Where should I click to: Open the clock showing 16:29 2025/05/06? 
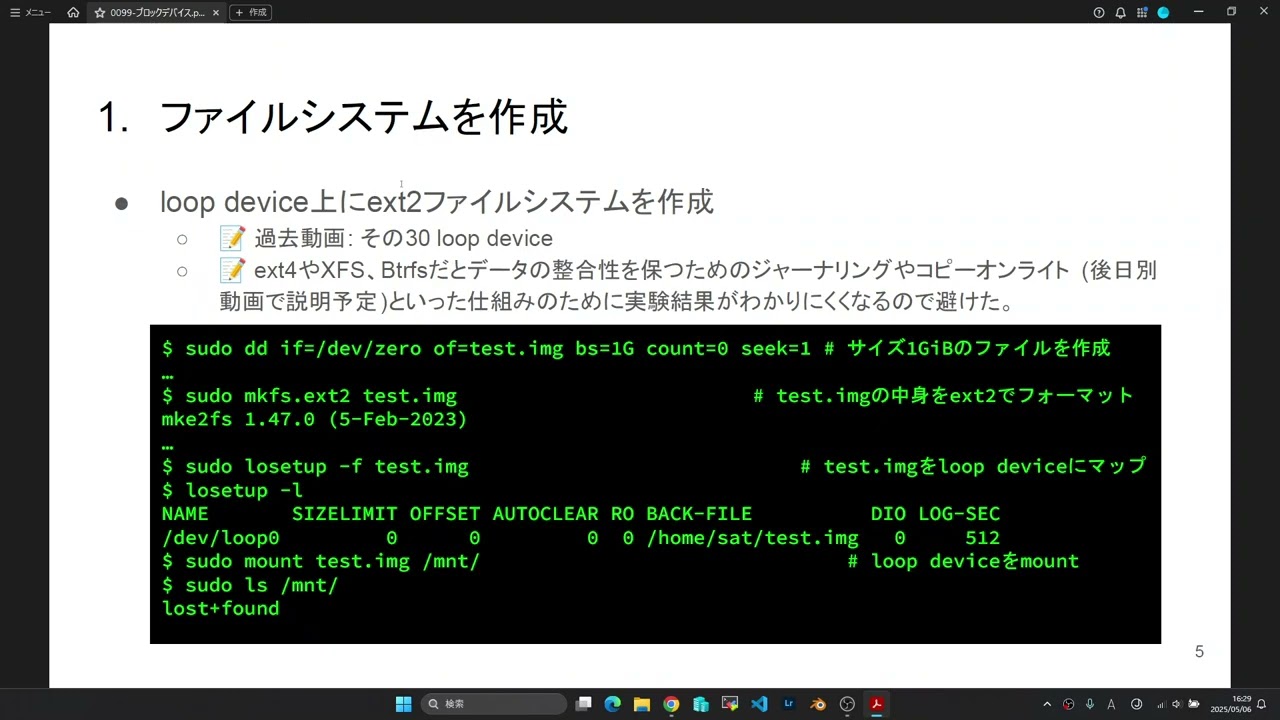(x=1230, y=704)
